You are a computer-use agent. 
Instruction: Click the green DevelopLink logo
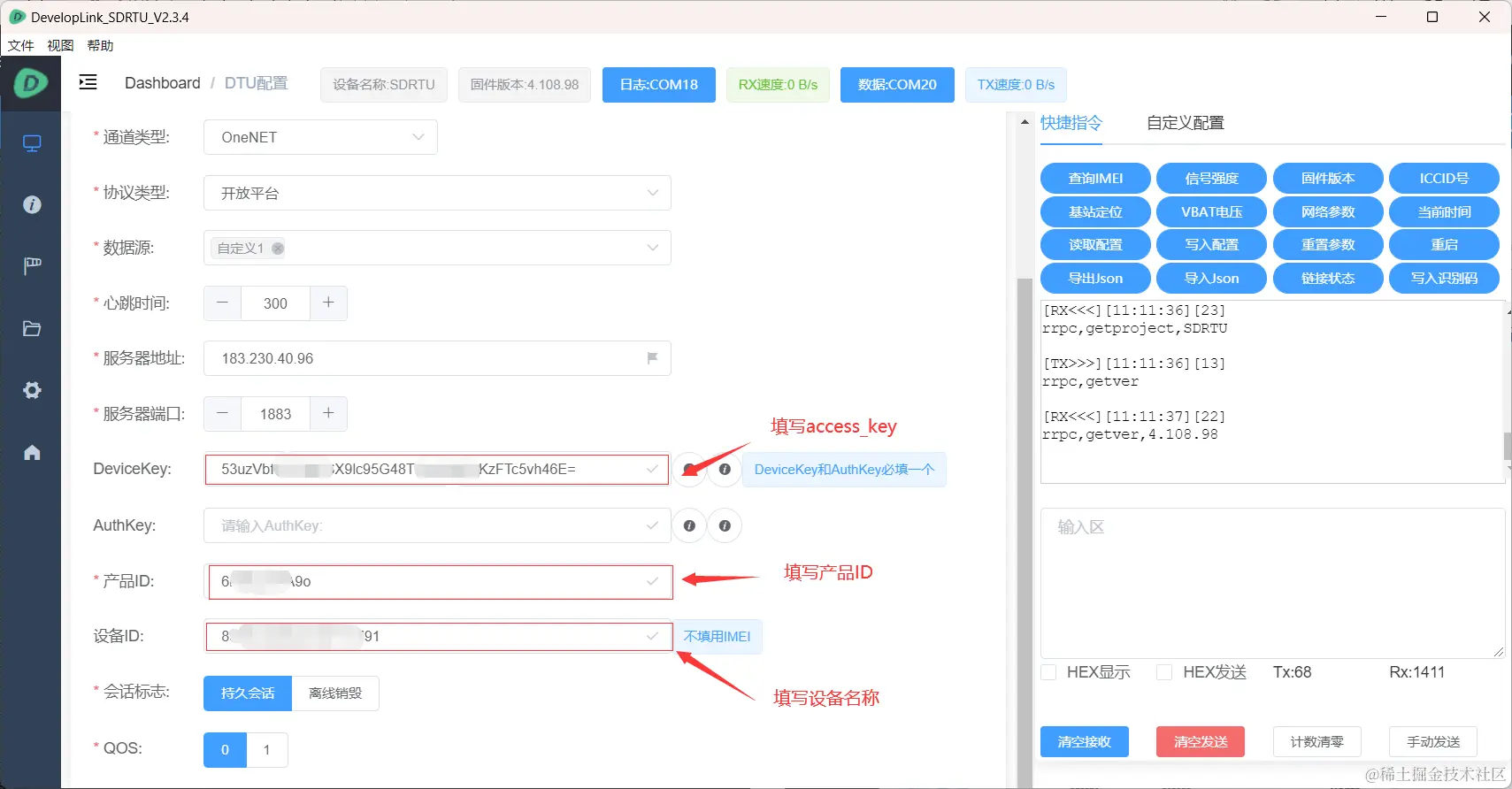pyautogui.click(x=30, y=83)
